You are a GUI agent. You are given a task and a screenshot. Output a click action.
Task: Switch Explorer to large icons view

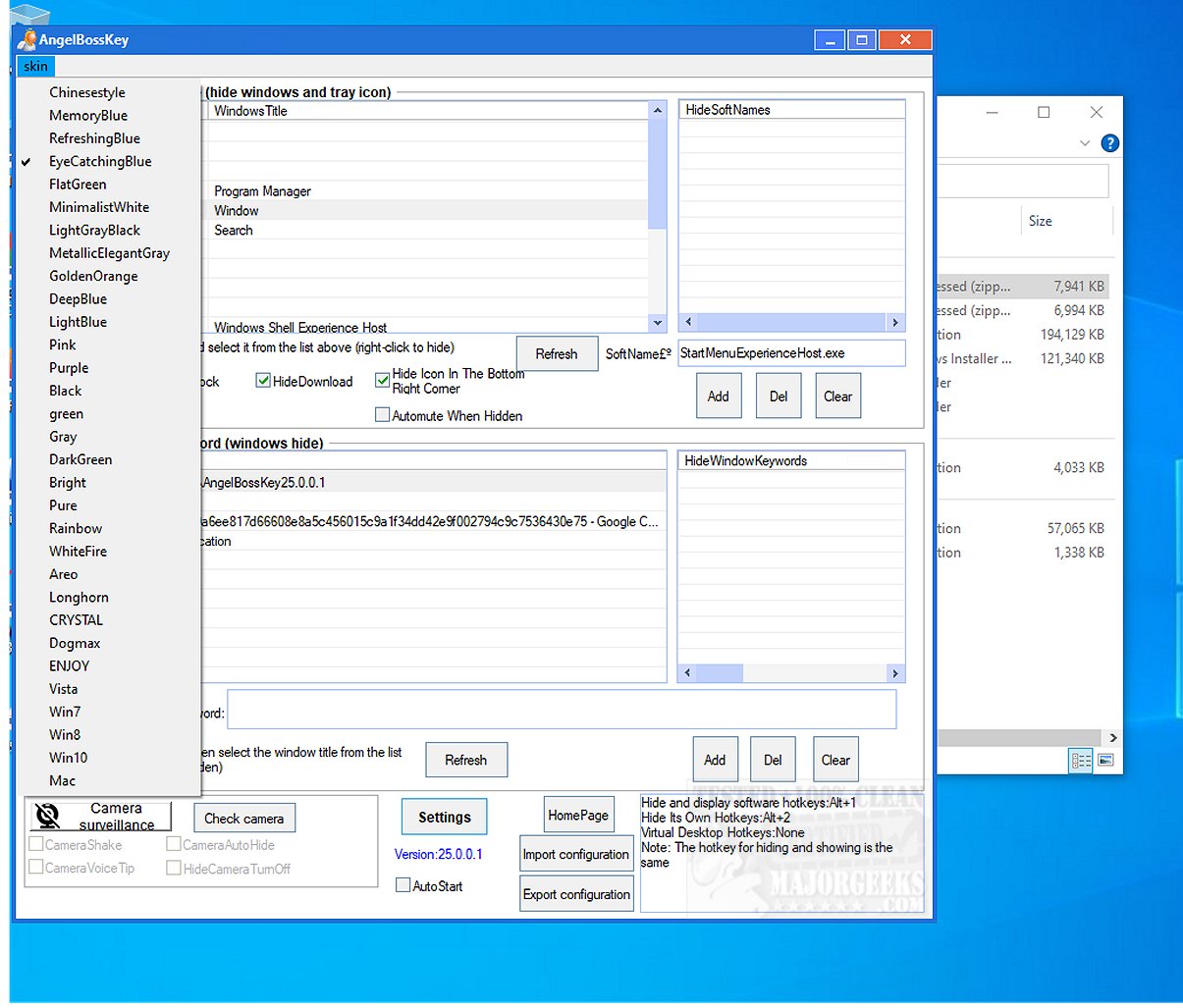coord(1106,761)
